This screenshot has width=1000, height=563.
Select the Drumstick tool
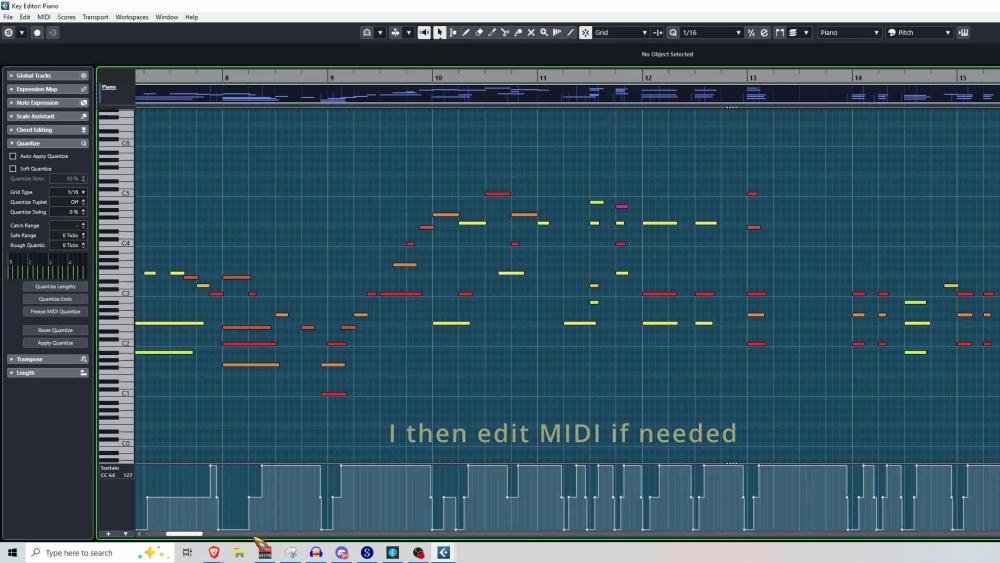557,33
